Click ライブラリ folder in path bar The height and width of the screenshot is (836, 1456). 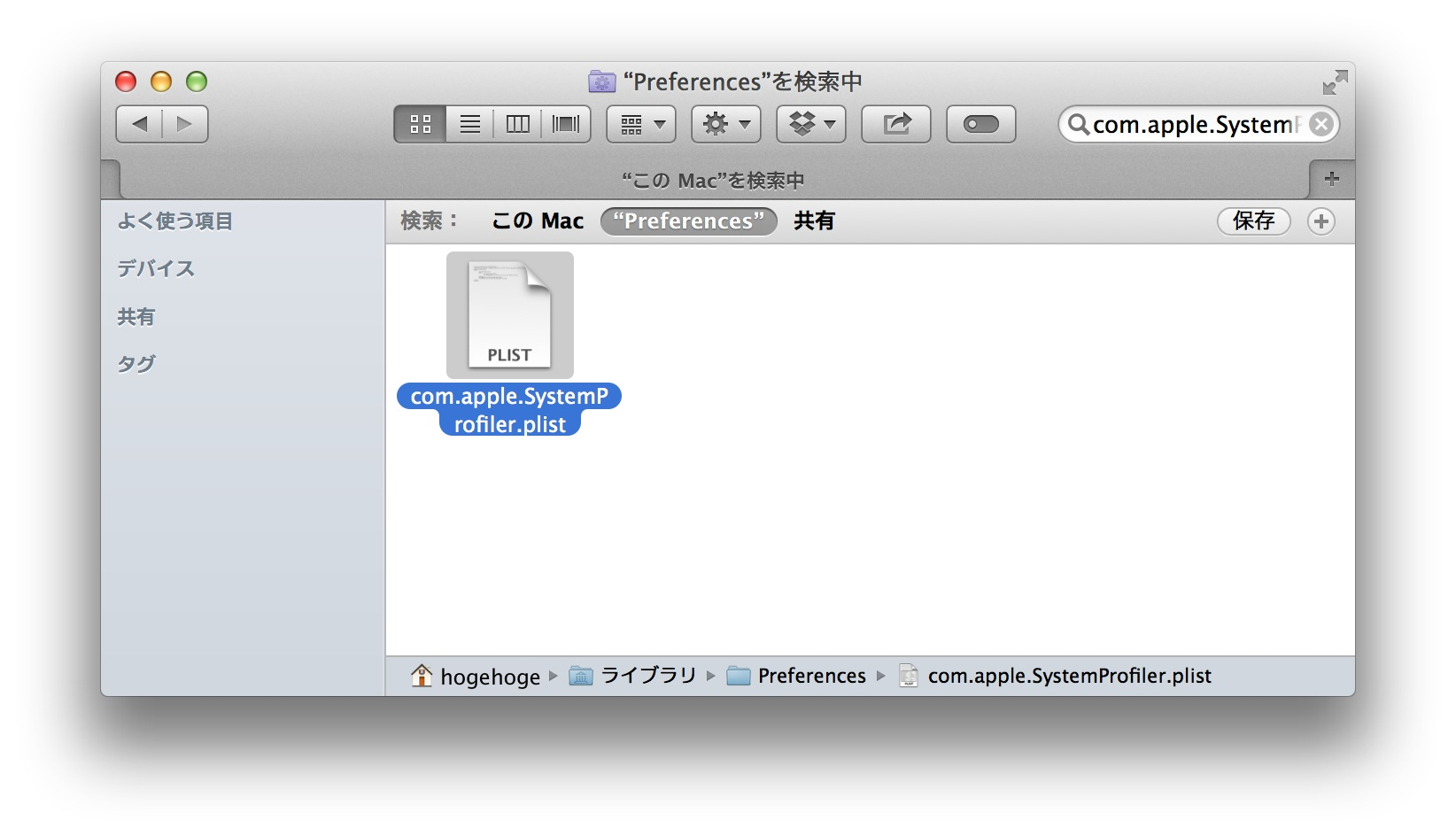(633, 676)
